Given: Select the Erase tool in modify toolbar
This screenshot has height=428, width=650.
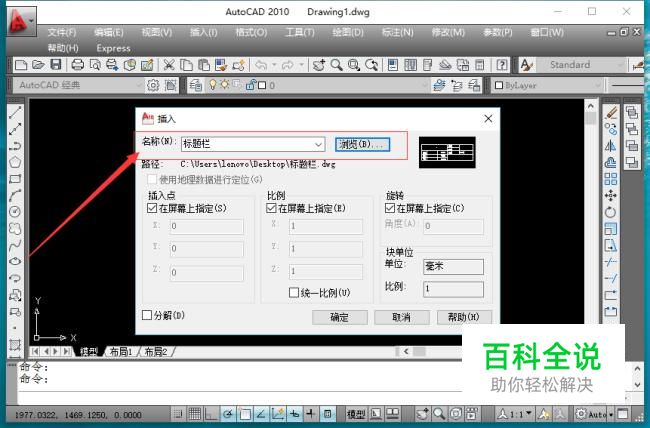Looking at the screenshot, I should coord(611,112).
